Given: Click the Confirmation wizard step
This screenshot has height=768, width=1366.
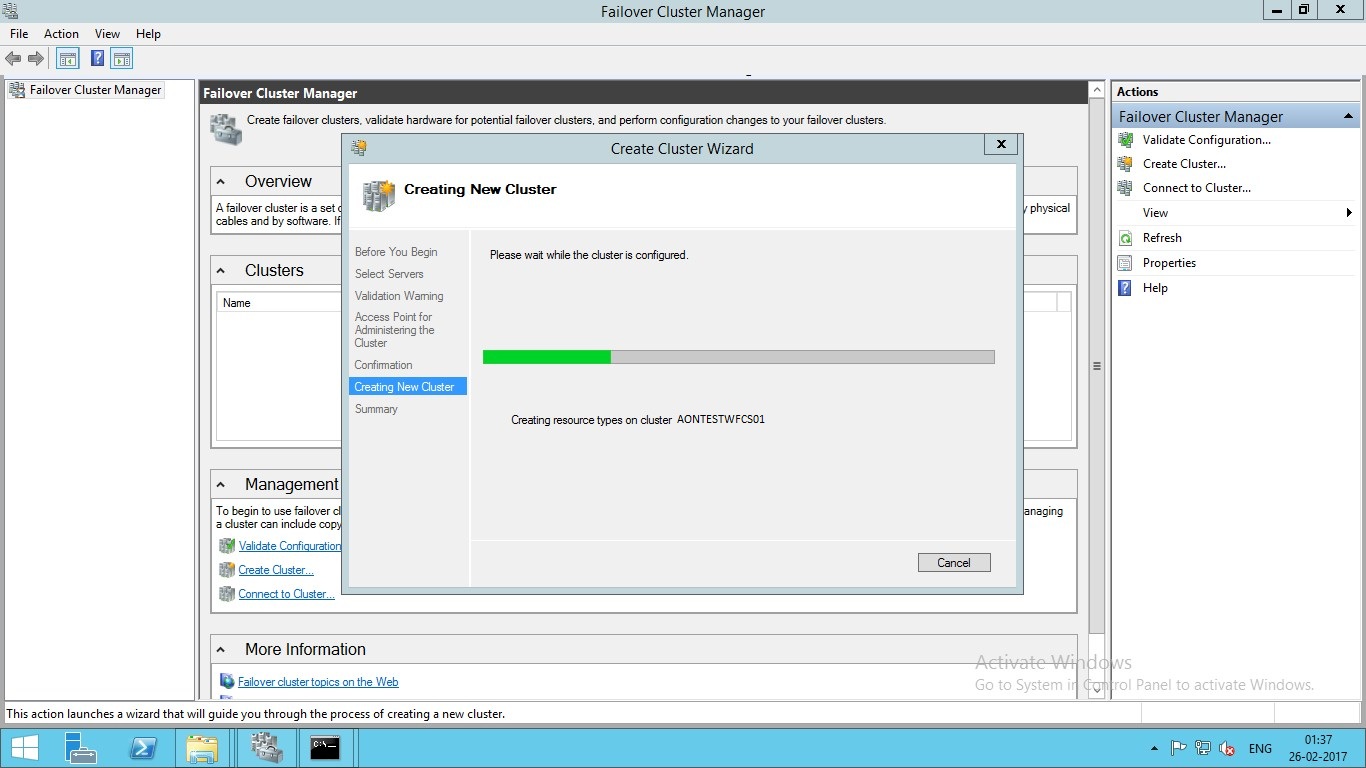Looking at the screenshot, I should (x=383, y=365).
